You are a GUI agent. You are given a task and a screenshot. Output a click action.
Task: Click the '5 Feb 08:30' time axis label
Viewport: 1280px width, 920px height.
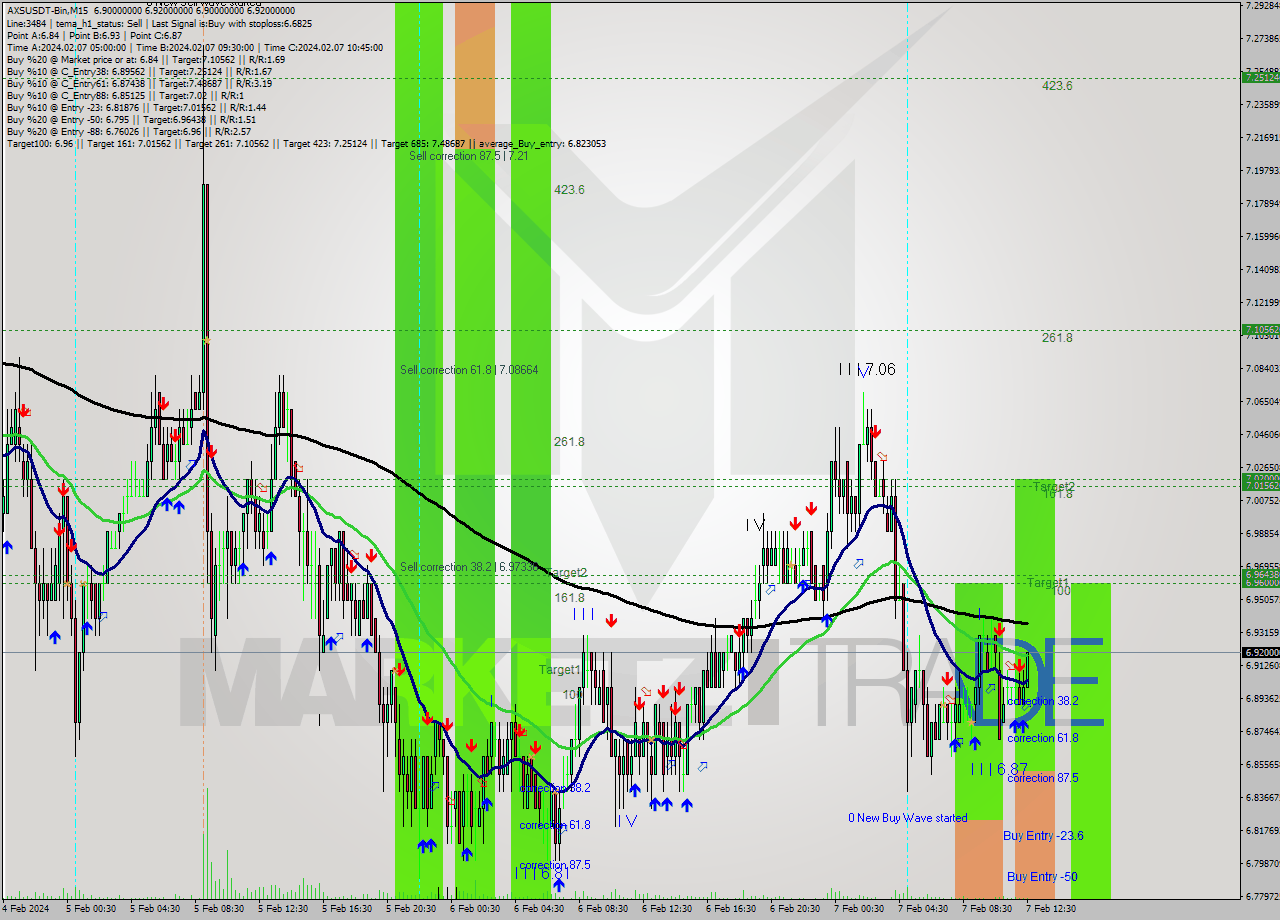219,909
